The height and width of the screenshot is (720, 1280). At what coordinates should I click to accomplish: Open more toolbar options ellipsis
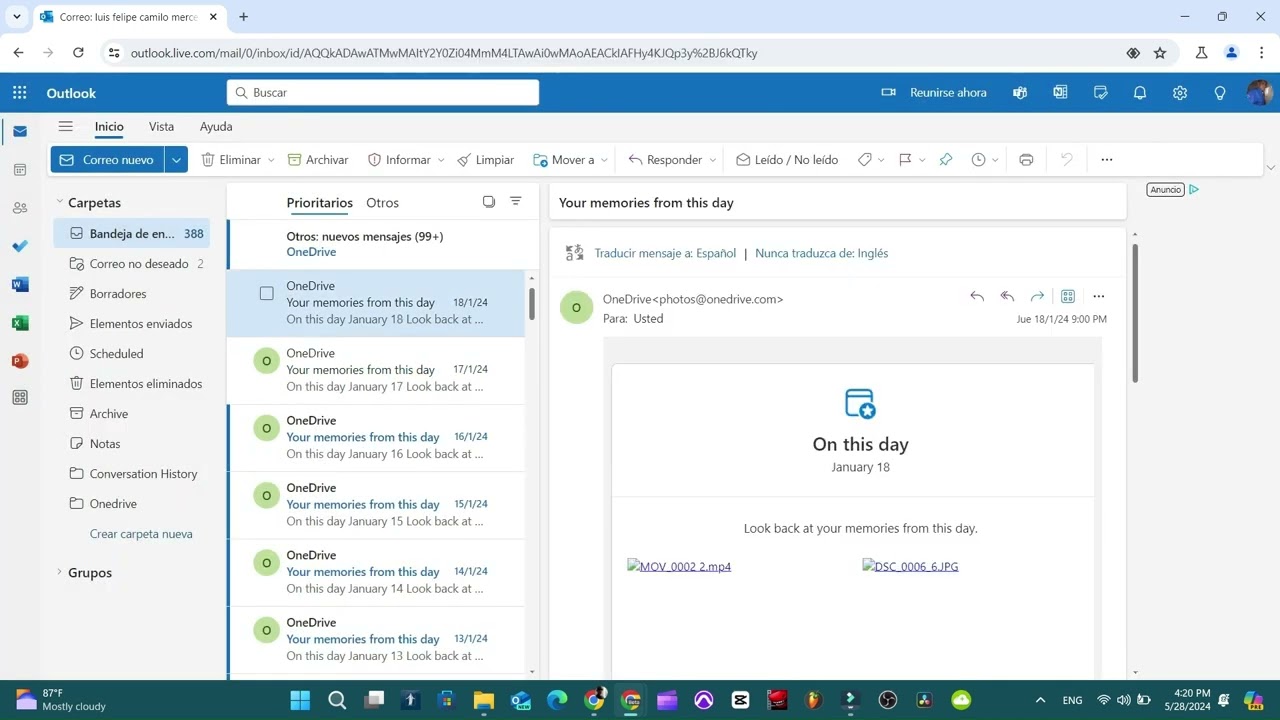(1106, 160)
